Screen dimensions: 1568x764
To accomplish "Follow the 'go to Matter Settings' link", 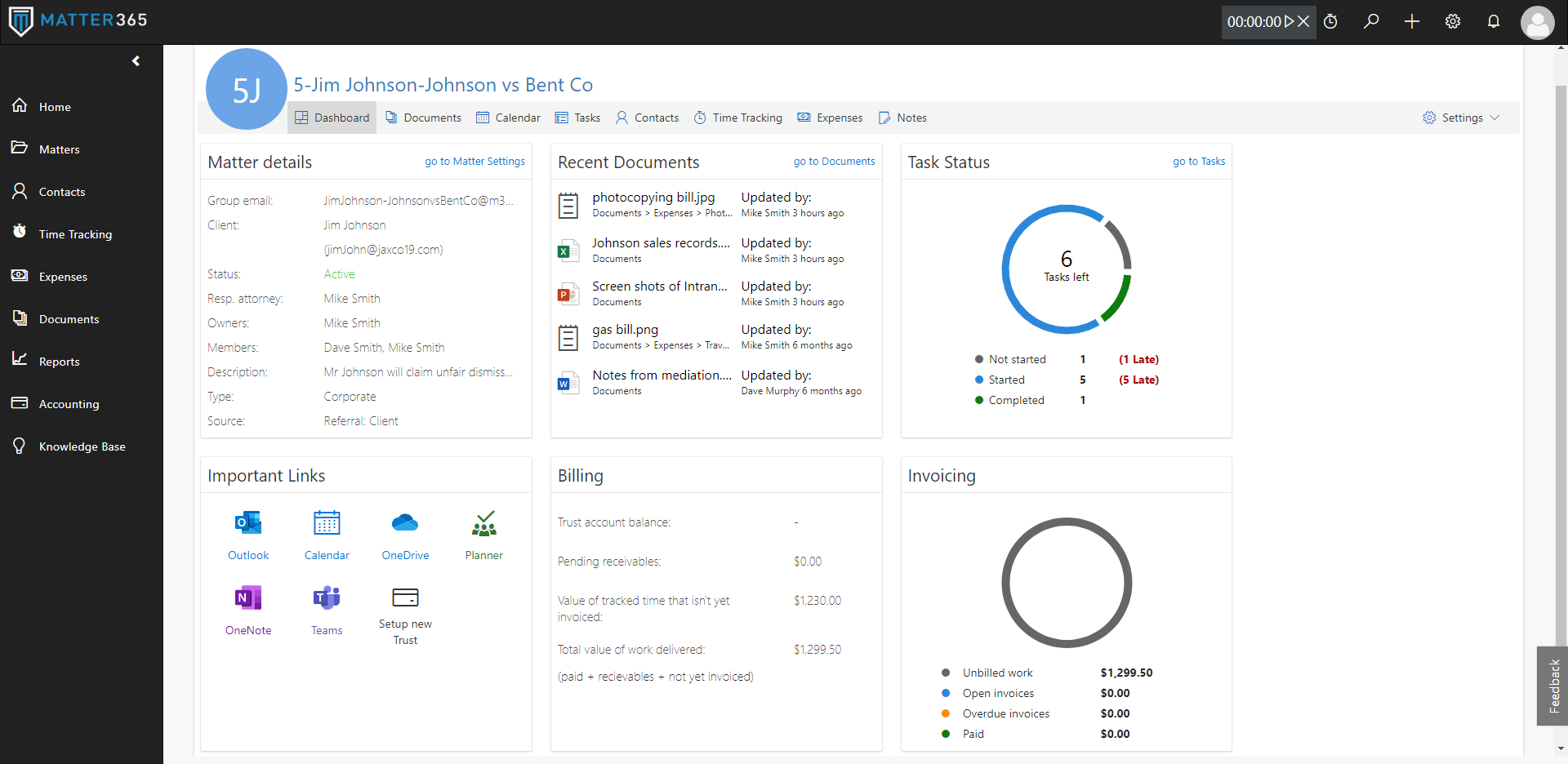I will point(474,162).
